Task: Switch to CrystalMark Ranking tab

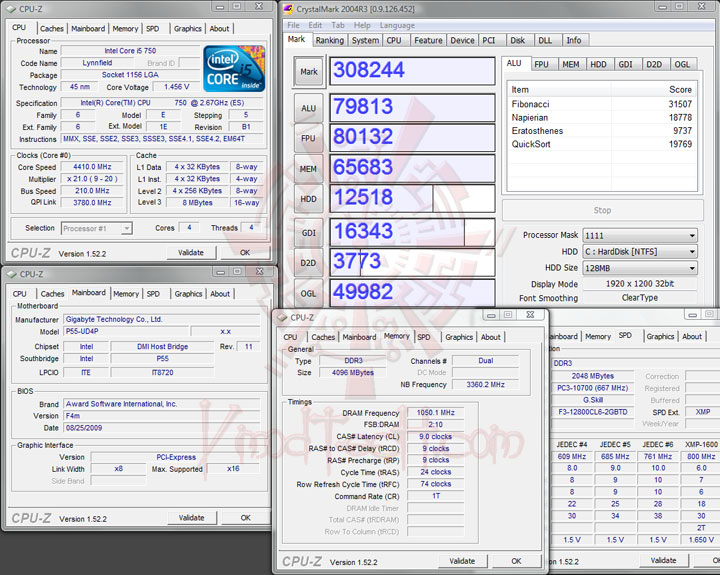Action: 330,40
